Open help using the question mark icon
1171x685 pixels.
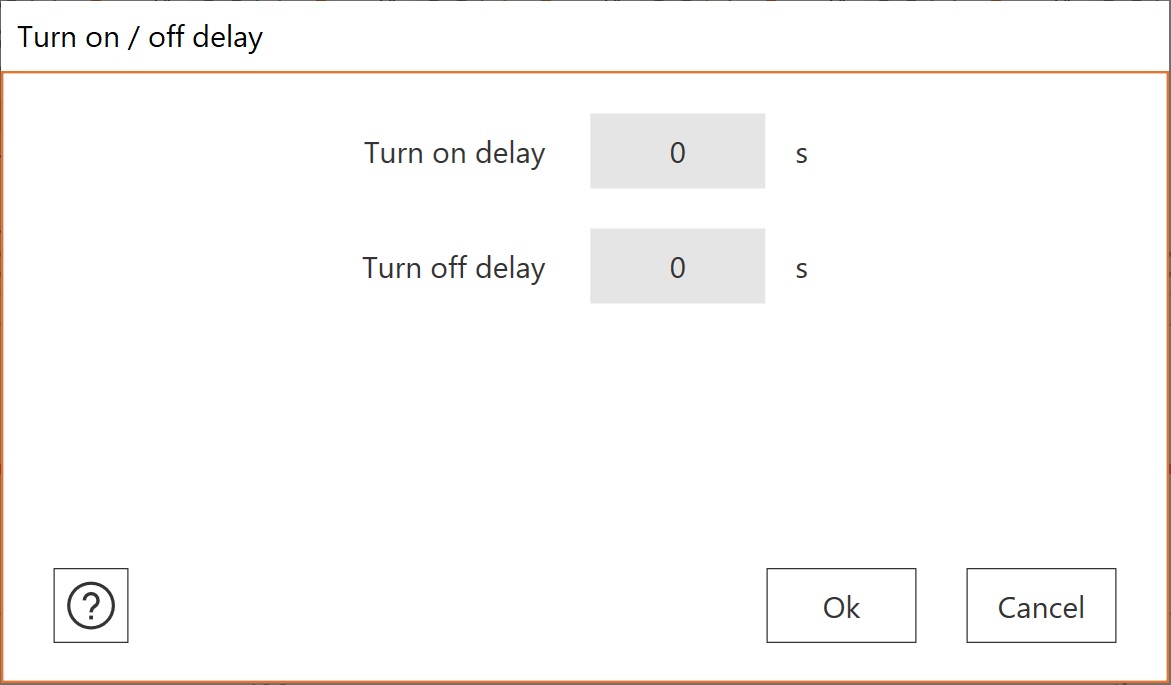click(x=91, y=605)
